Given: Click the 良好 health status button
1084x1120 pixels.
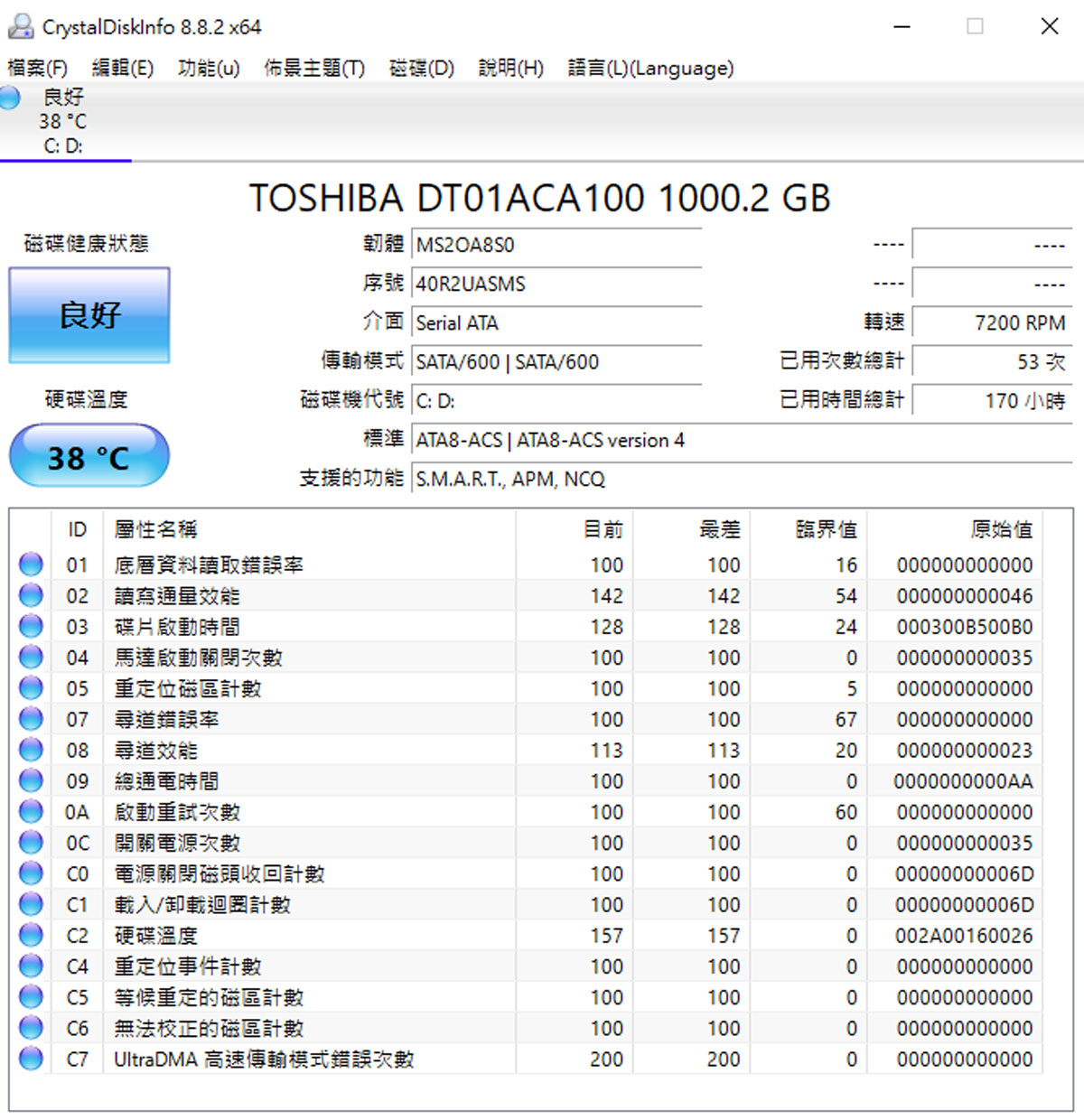Looking at the screenshot, I should tap(89, 315).
